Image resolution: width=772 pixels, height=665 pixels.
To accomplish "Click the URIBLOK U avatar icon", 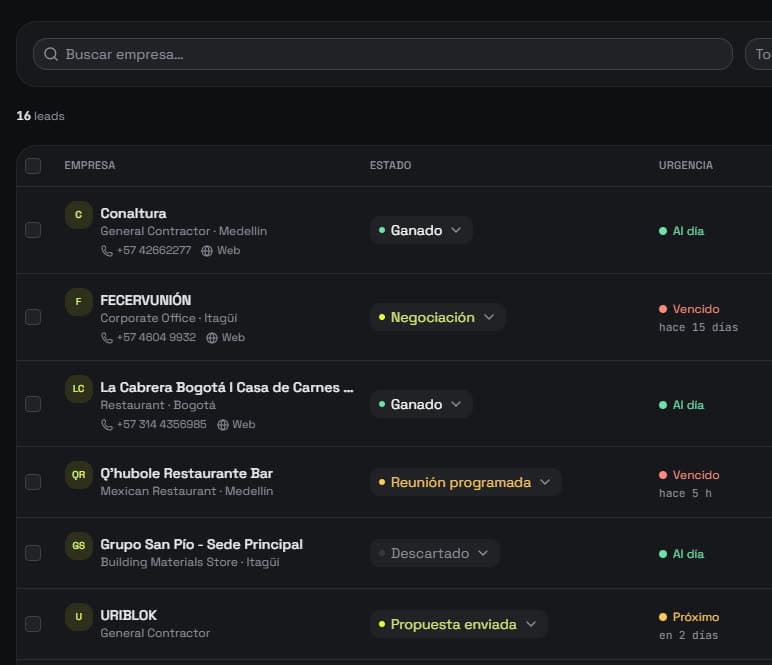I will coord(79,617).
